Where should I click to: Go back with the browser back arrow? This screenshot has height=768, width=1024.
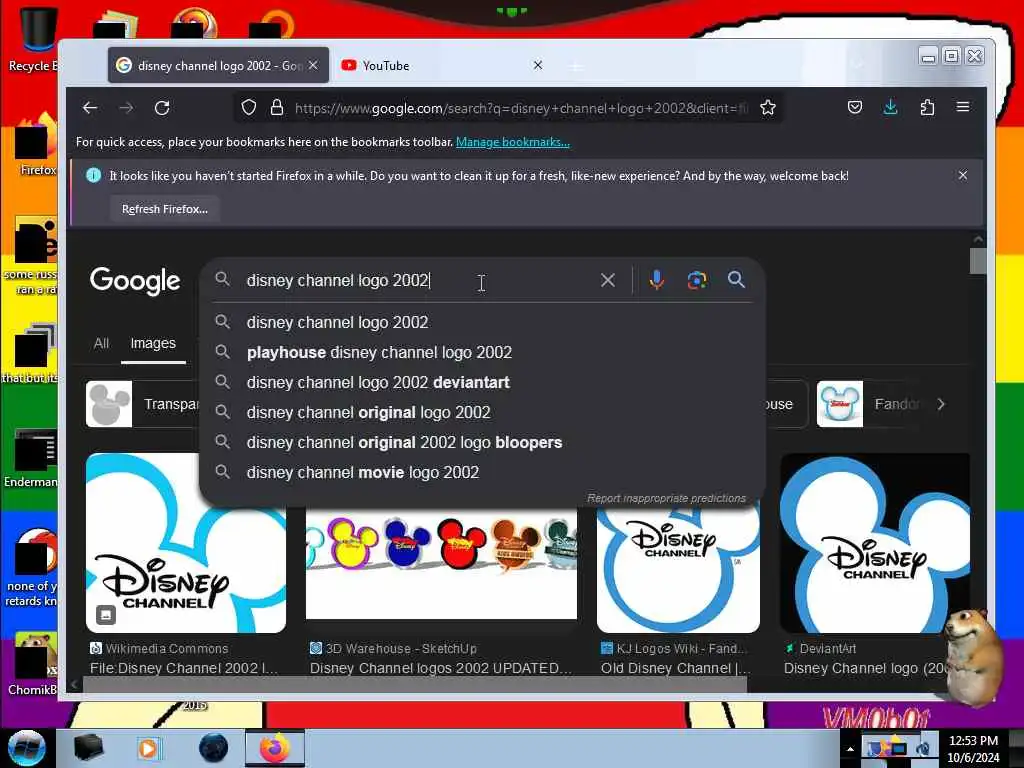[x=90, y=108]
